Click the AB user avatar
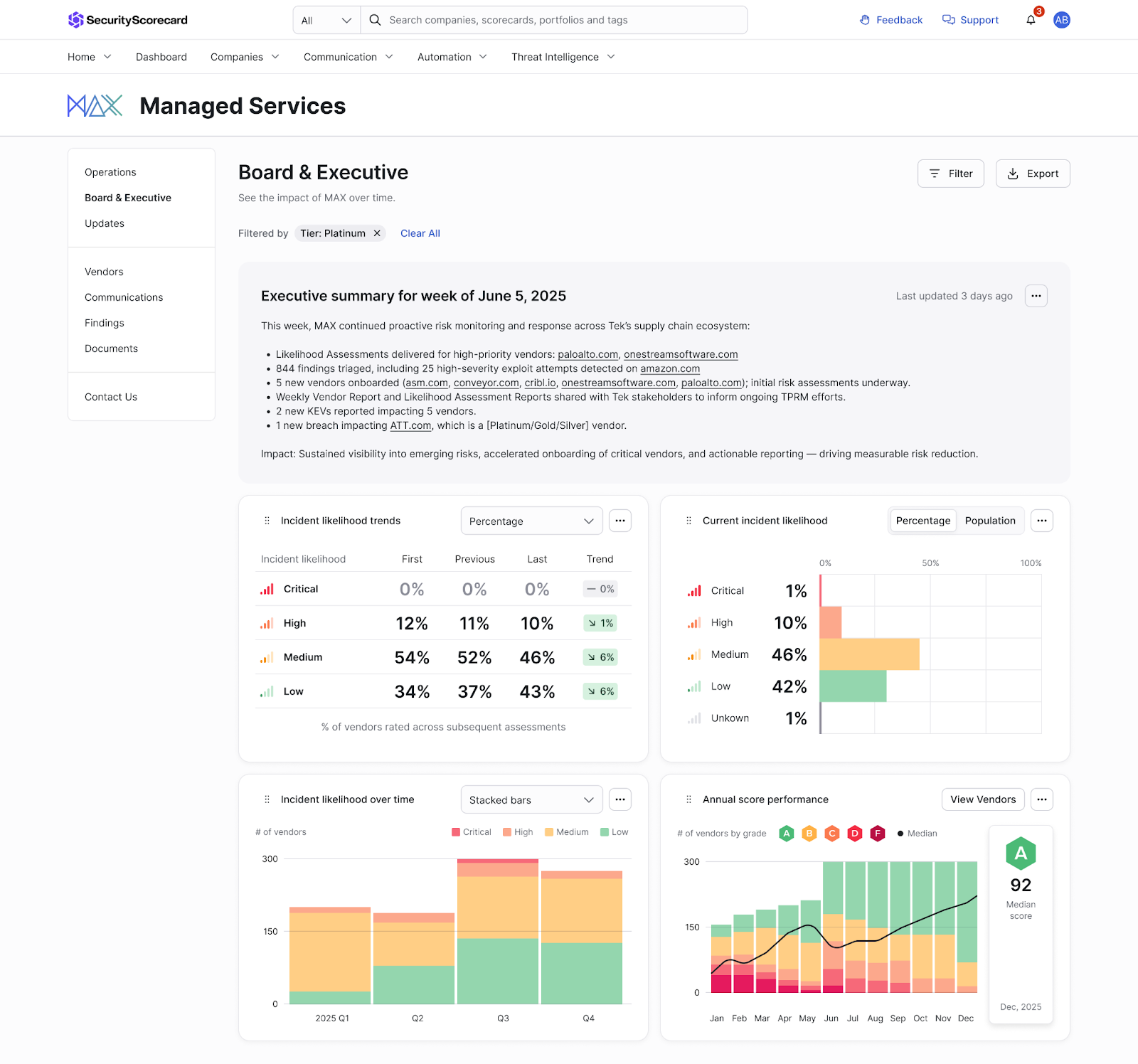The height and width of the screenshot is (1064, 1138). coord(1061,20)
